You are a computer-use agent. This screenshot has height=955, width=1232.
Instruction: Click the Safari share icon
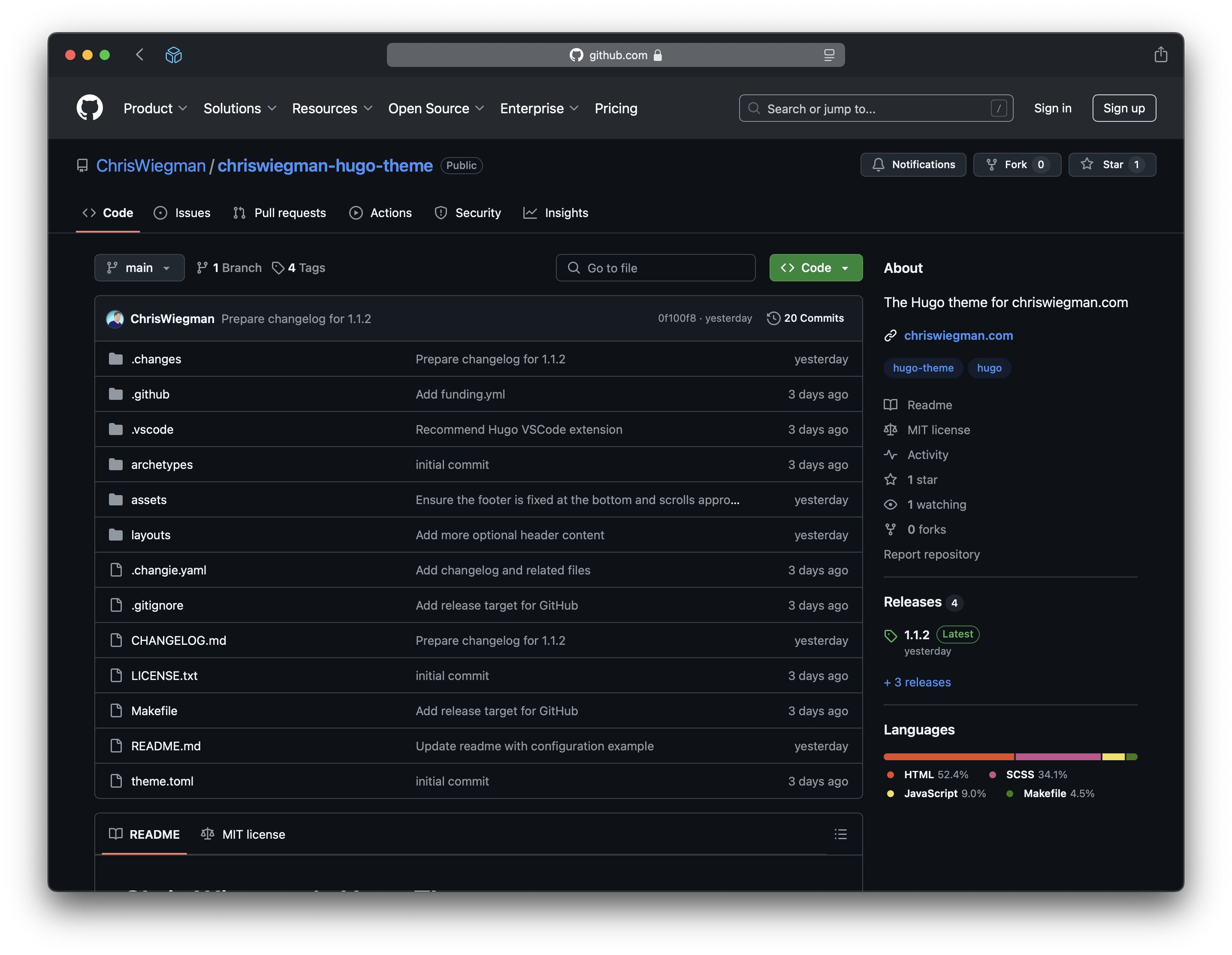point(1161,54)
